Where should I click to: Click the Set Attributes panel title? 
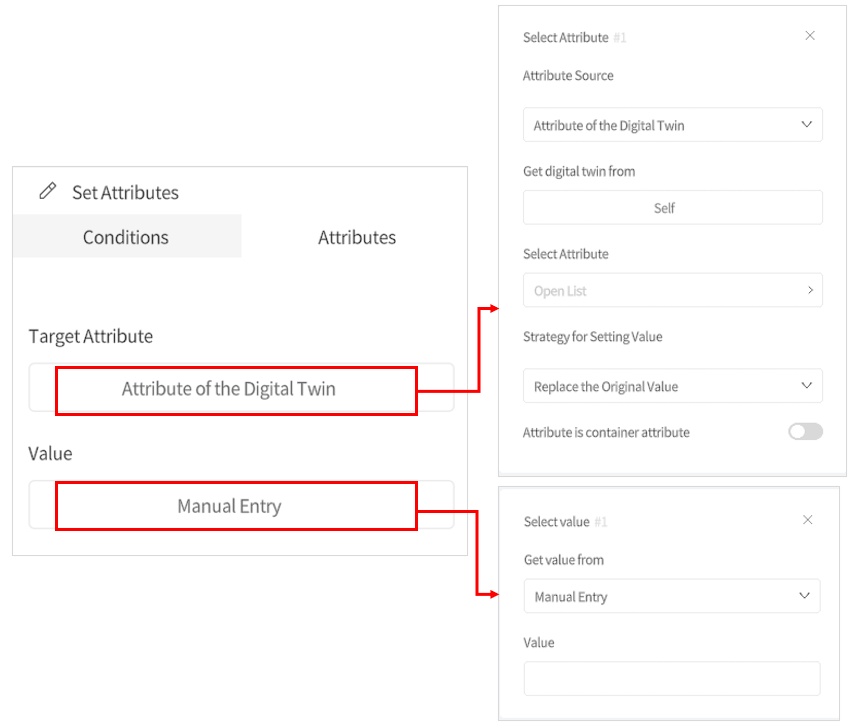(x=125, y=192)
